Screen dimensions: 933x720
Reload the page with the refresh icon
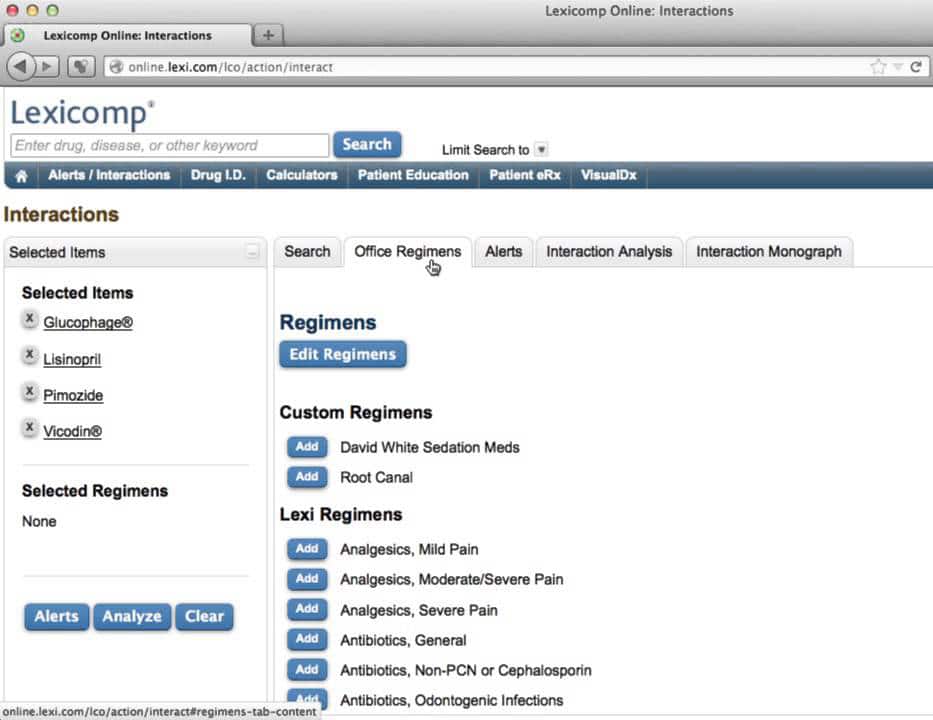[x=916, y=67]
